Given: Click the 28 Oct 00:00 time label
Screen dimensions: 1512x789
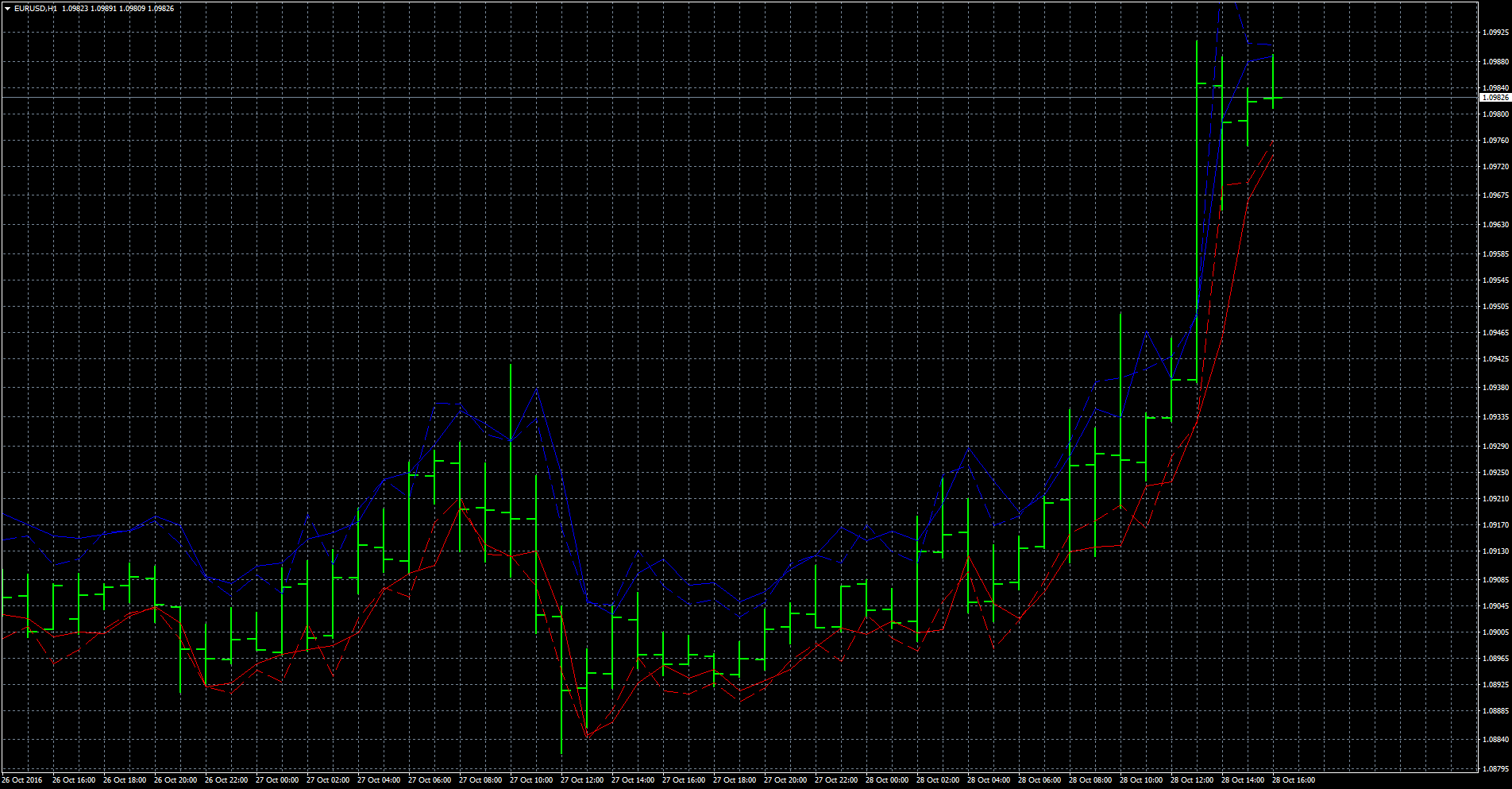Looking at the screenshot, I should tap(887, 780).
